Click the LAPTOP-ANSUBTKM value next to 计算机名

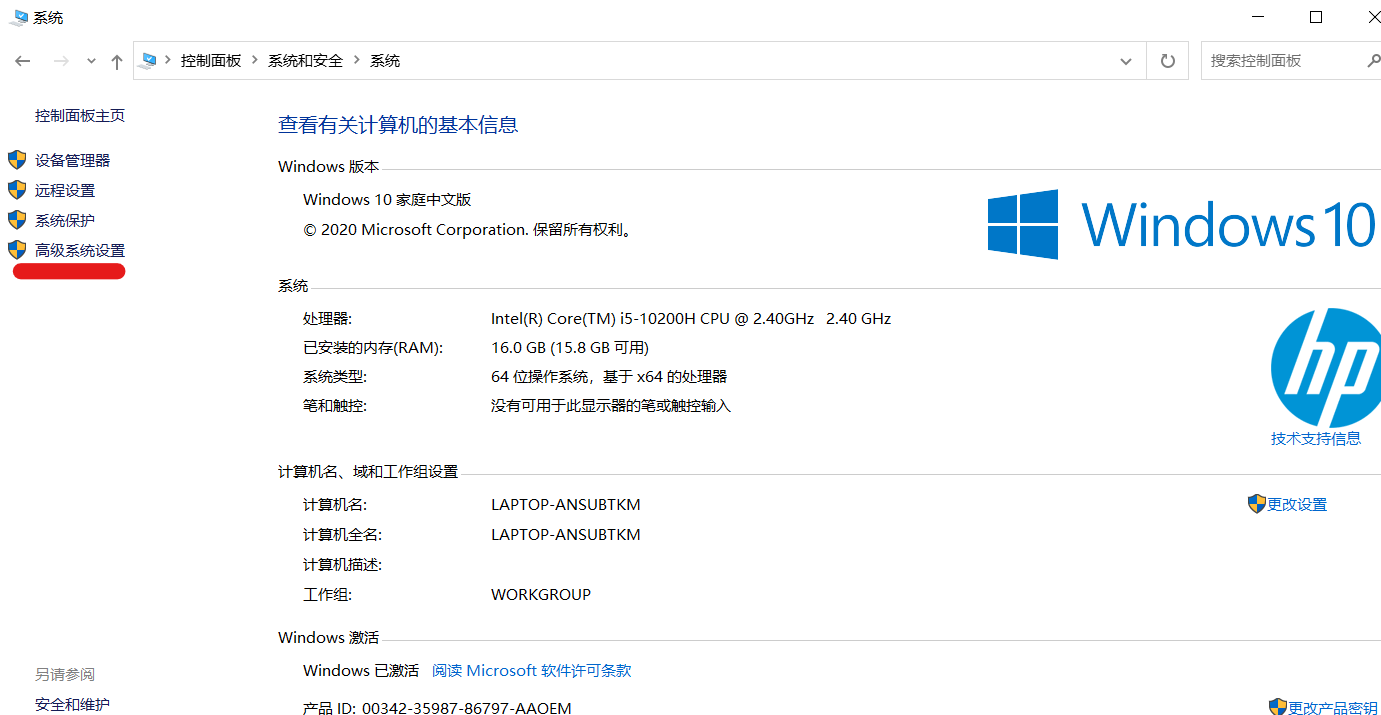pos(565,505)
